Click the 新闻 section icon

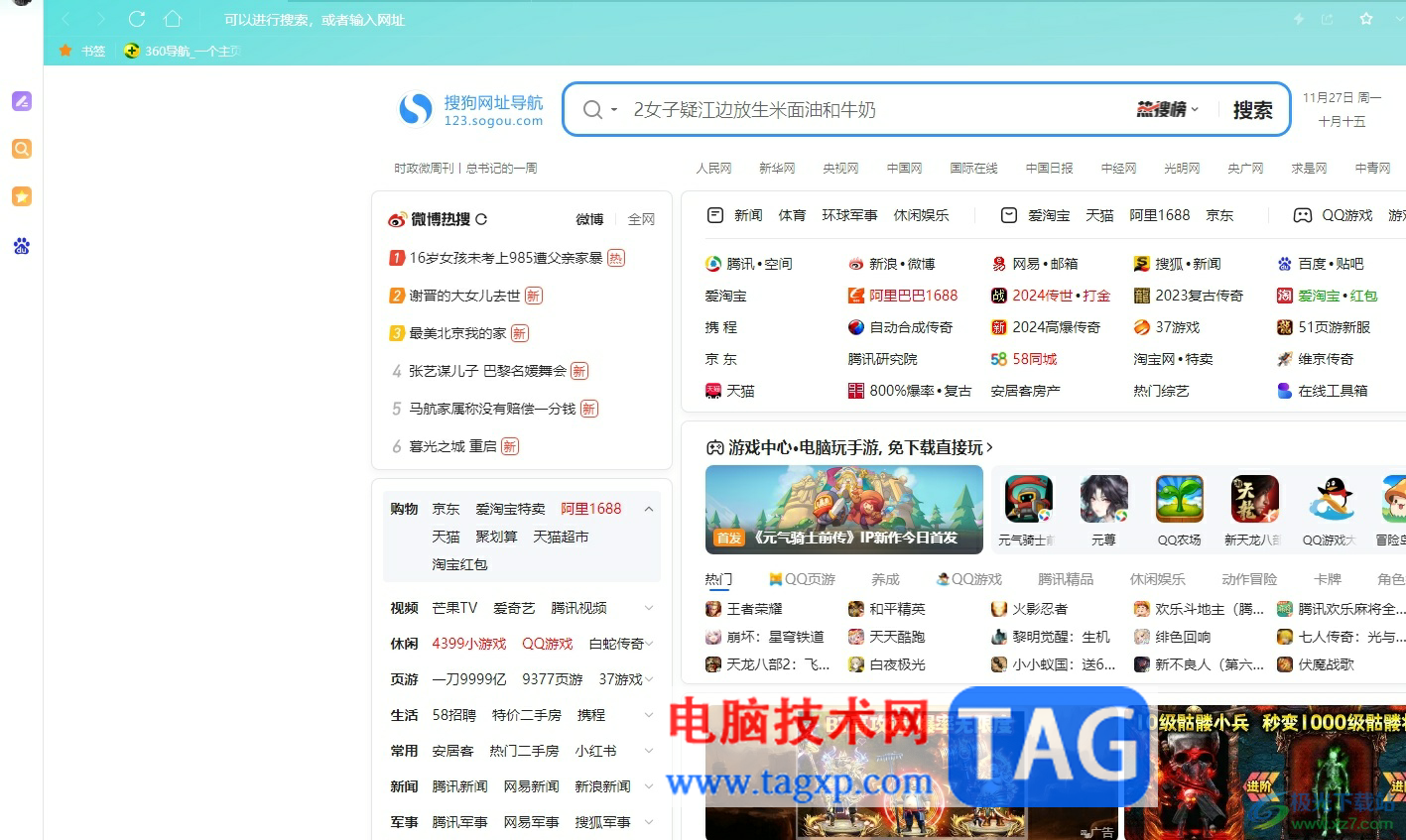coord(714,215)
